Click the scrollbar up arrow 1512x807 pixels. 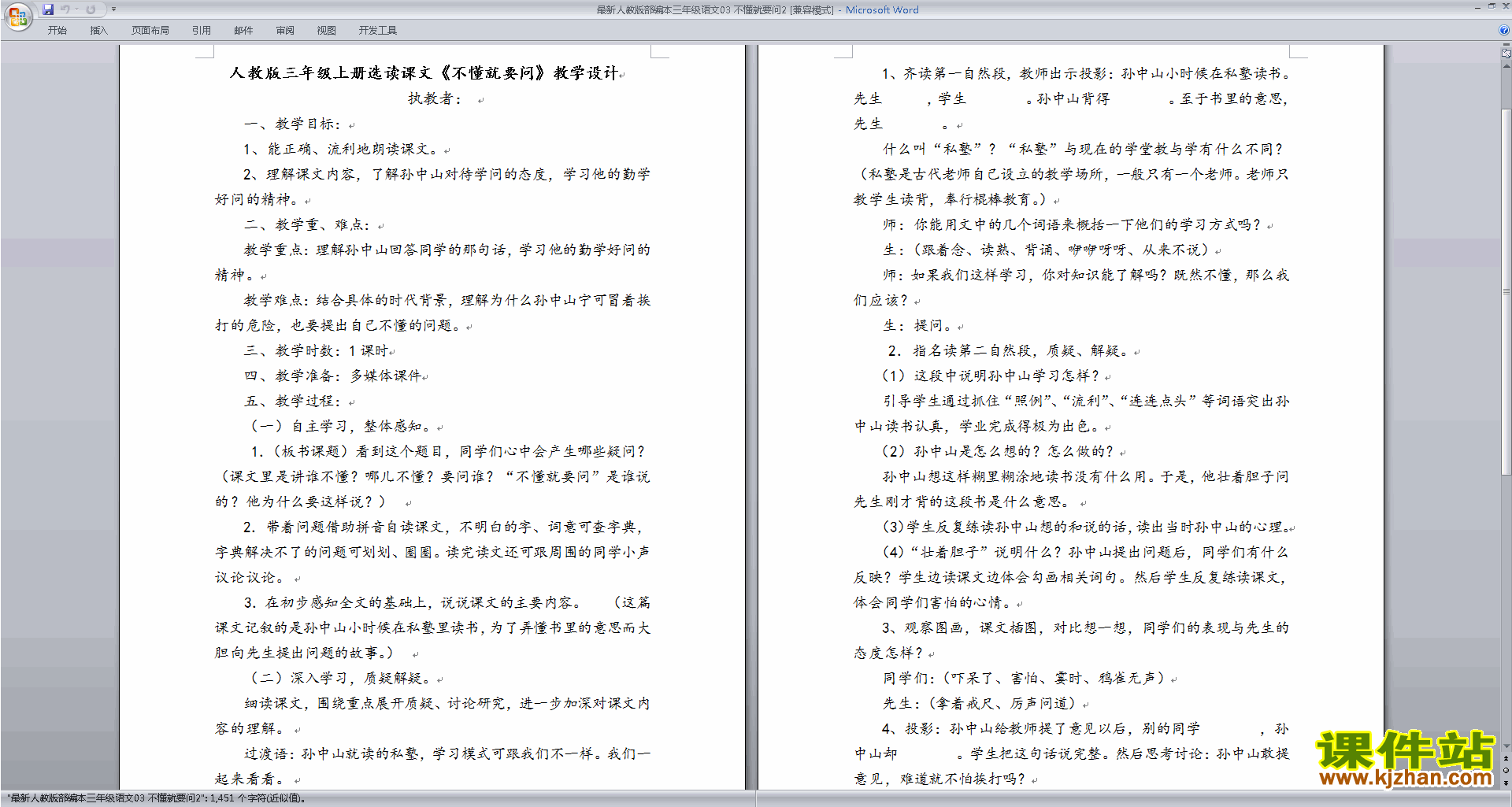tap(1506, 65)
